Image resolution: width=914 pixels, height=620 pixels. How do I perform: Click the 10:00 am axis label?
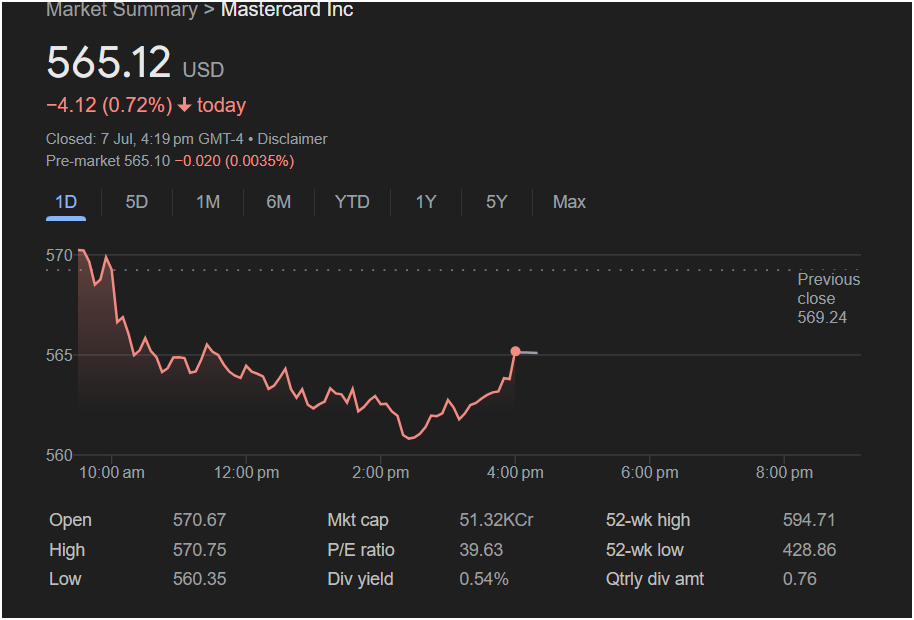tap(112, 473)
